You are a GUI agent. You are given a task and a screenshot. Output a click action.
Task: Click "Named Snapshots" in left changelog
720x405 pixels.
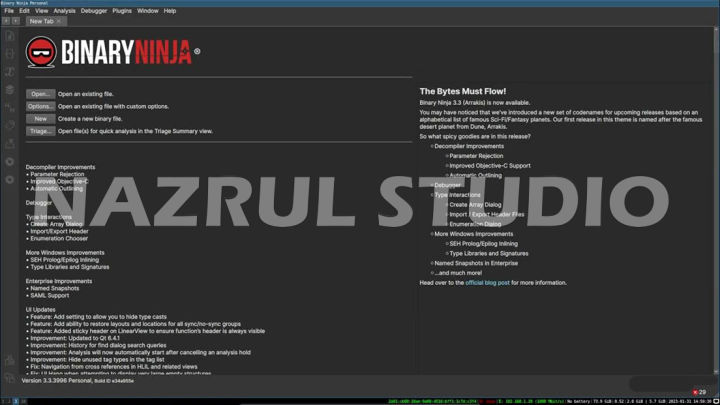[x=55, y=288]
